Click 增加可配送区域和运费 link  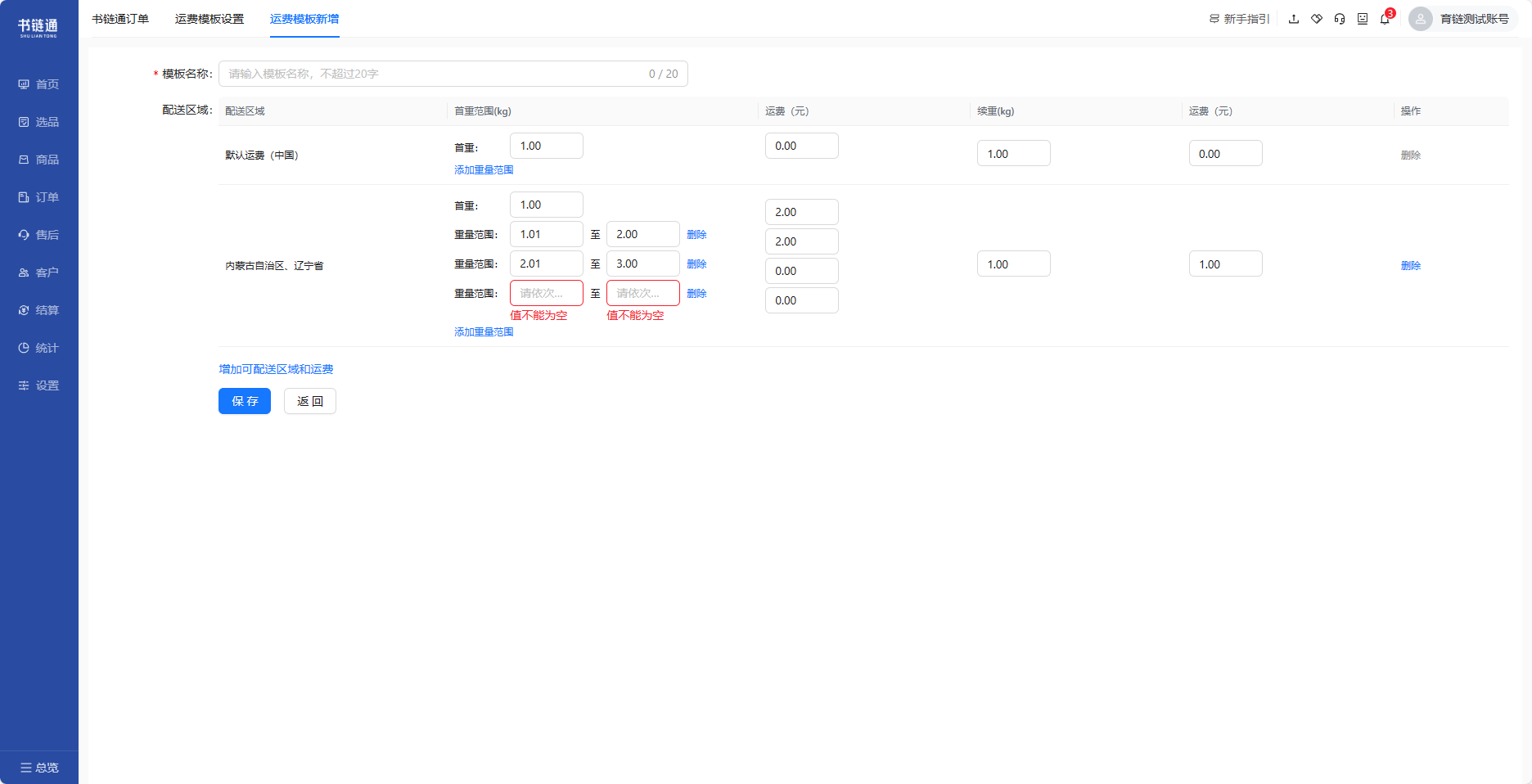coord(276,370)
